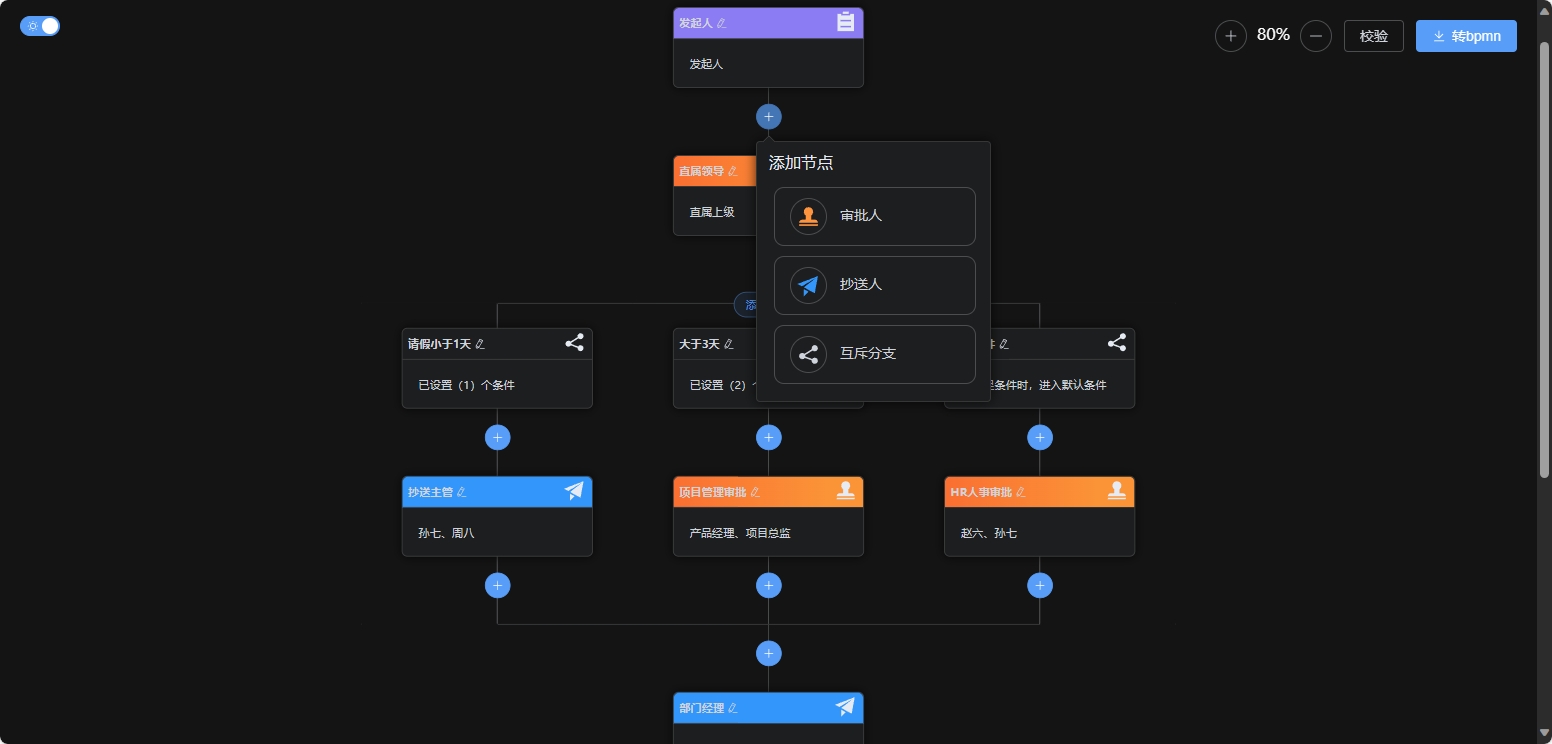Viewport: 1552px width, 744px height.
Task: Click the 转bpmn export button
Action: (x=1465, y=36)
